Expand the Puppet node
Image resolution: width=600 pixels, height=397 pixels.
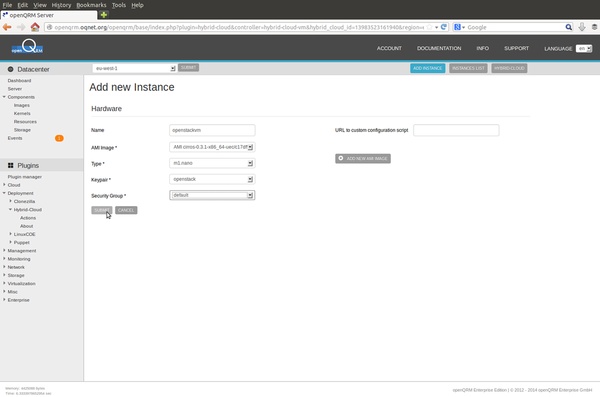(x=10, y=242)
